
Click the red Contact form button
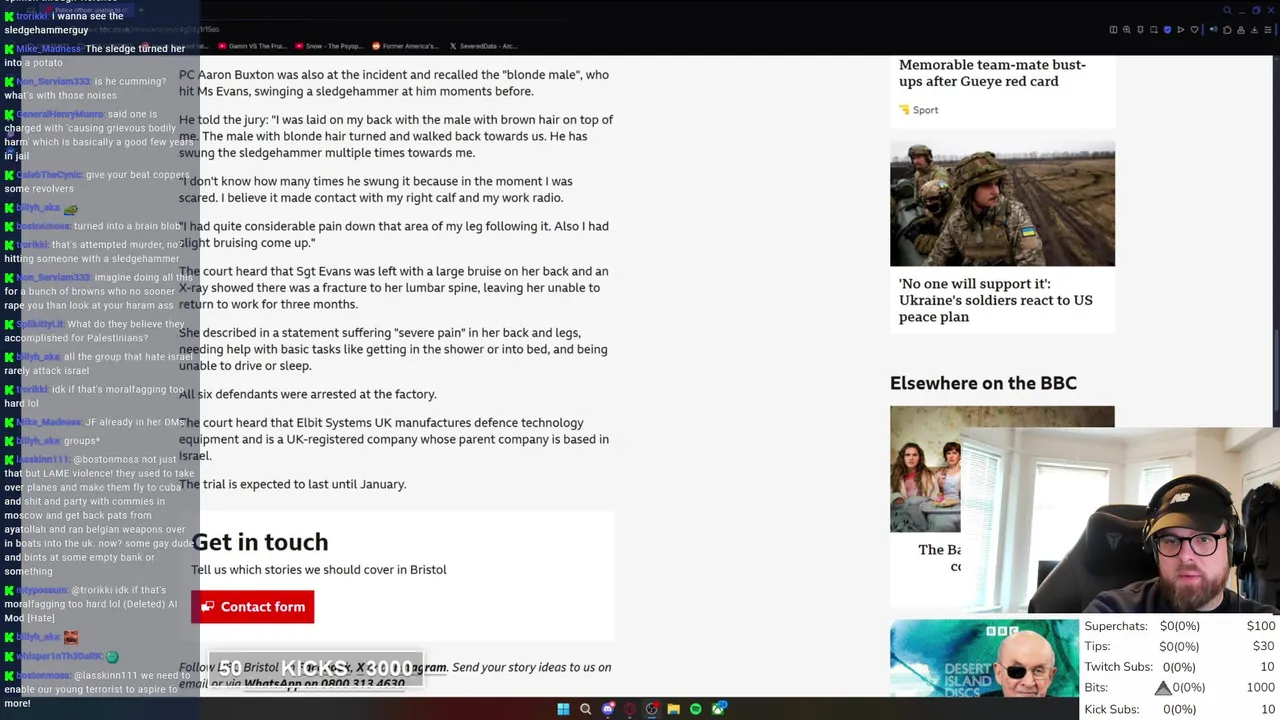point(253,607)
